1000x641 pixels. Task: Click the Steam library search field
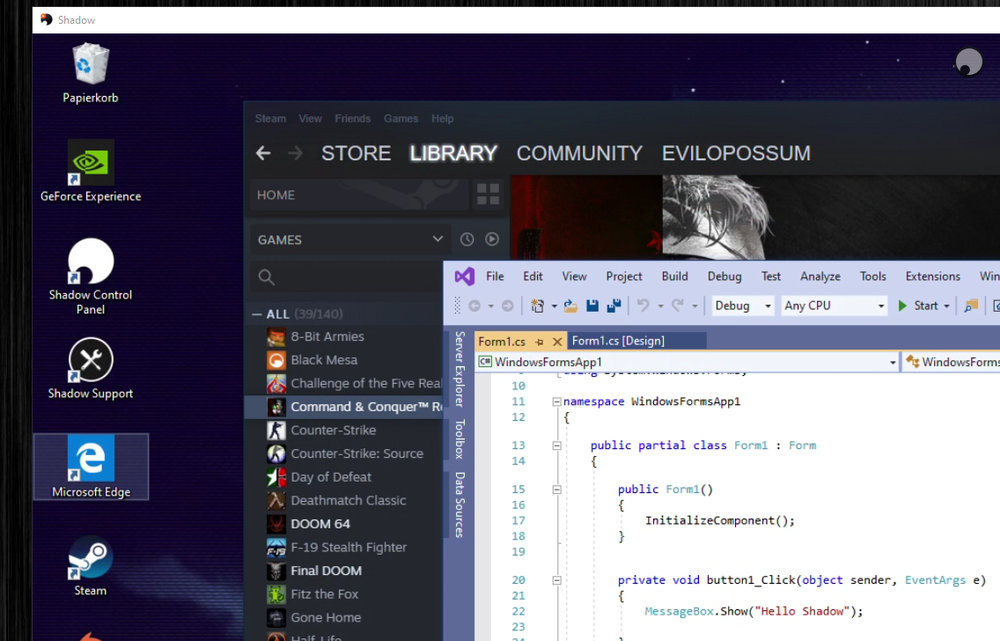[x=347, y=277]
